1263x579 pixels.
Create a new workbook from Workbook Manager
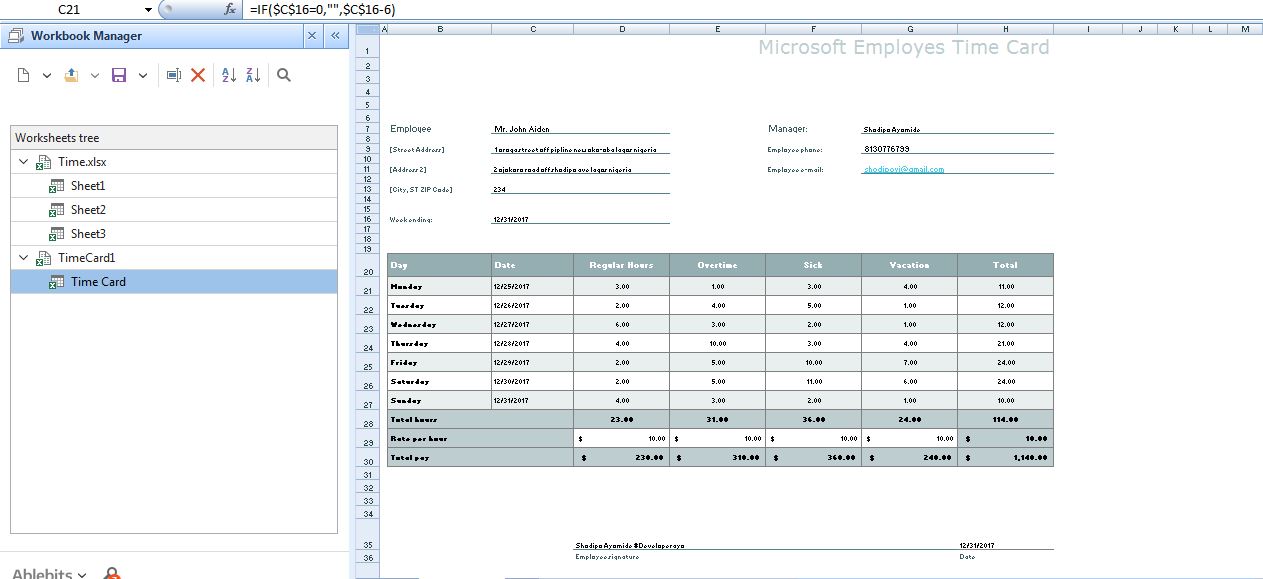pos(24,75)
